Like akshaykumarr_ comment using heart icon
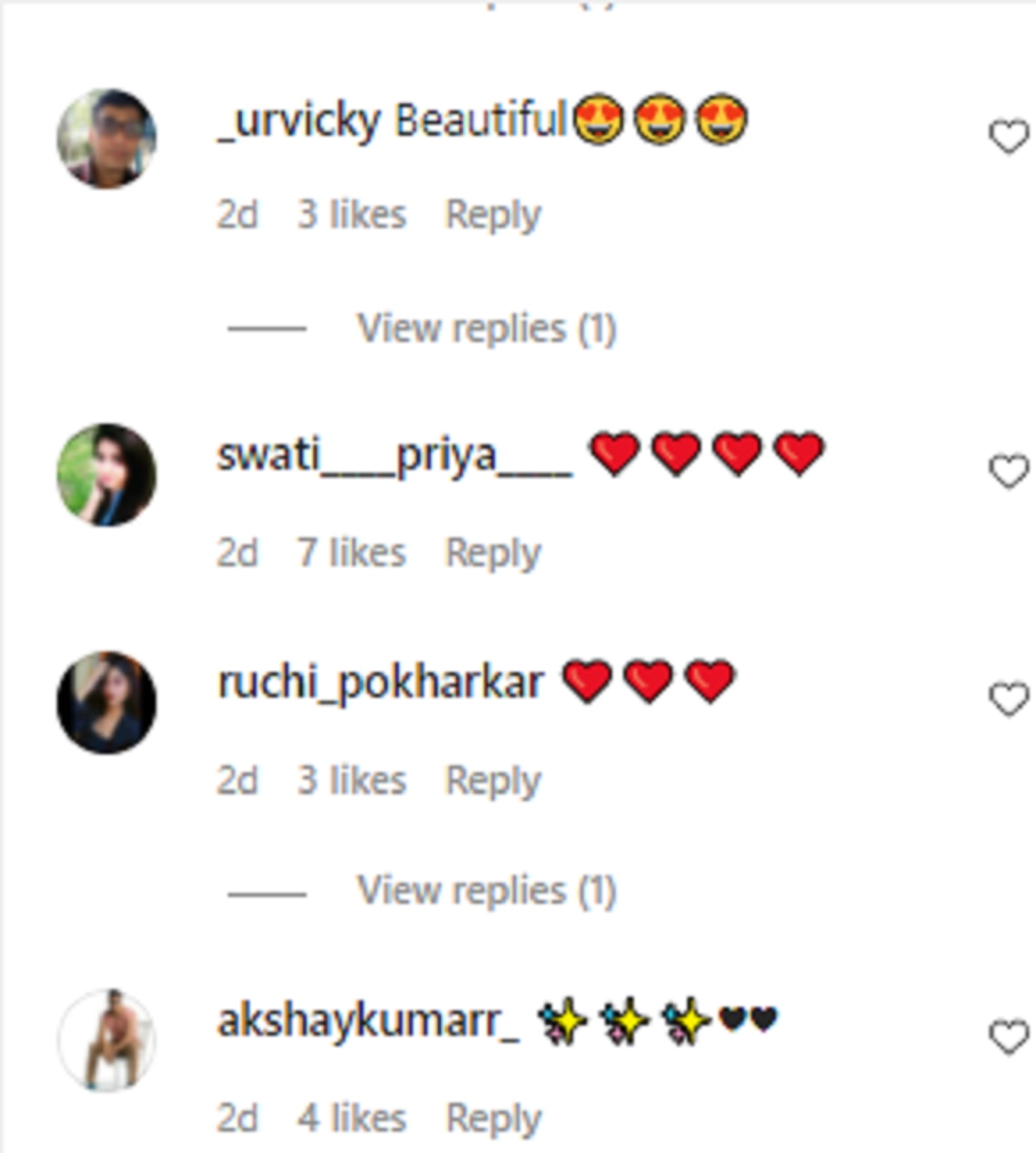1036x1153 pixels. [1008, 1037]
